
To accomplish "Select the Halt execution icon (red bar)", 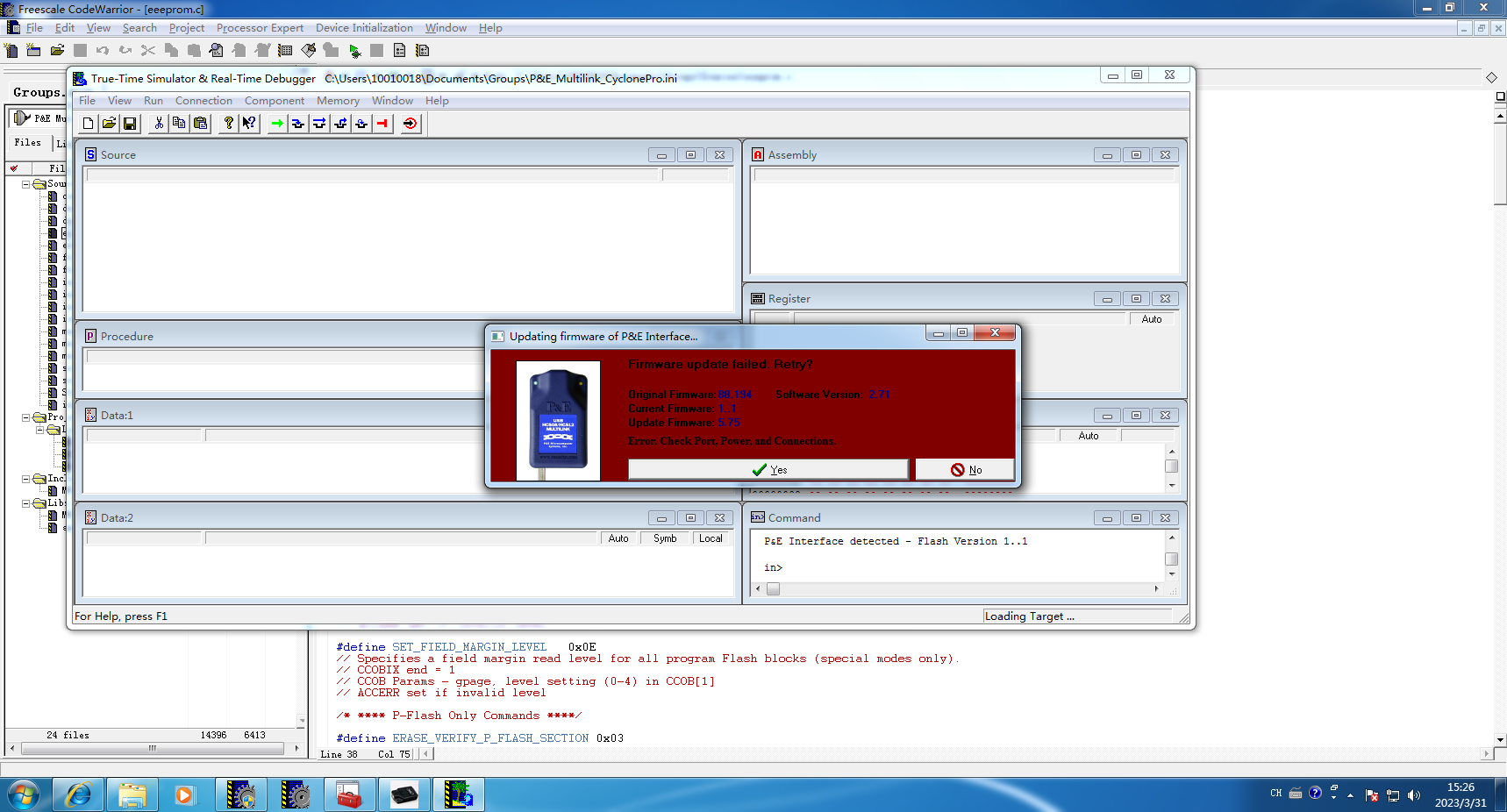I will click(382, 124).
